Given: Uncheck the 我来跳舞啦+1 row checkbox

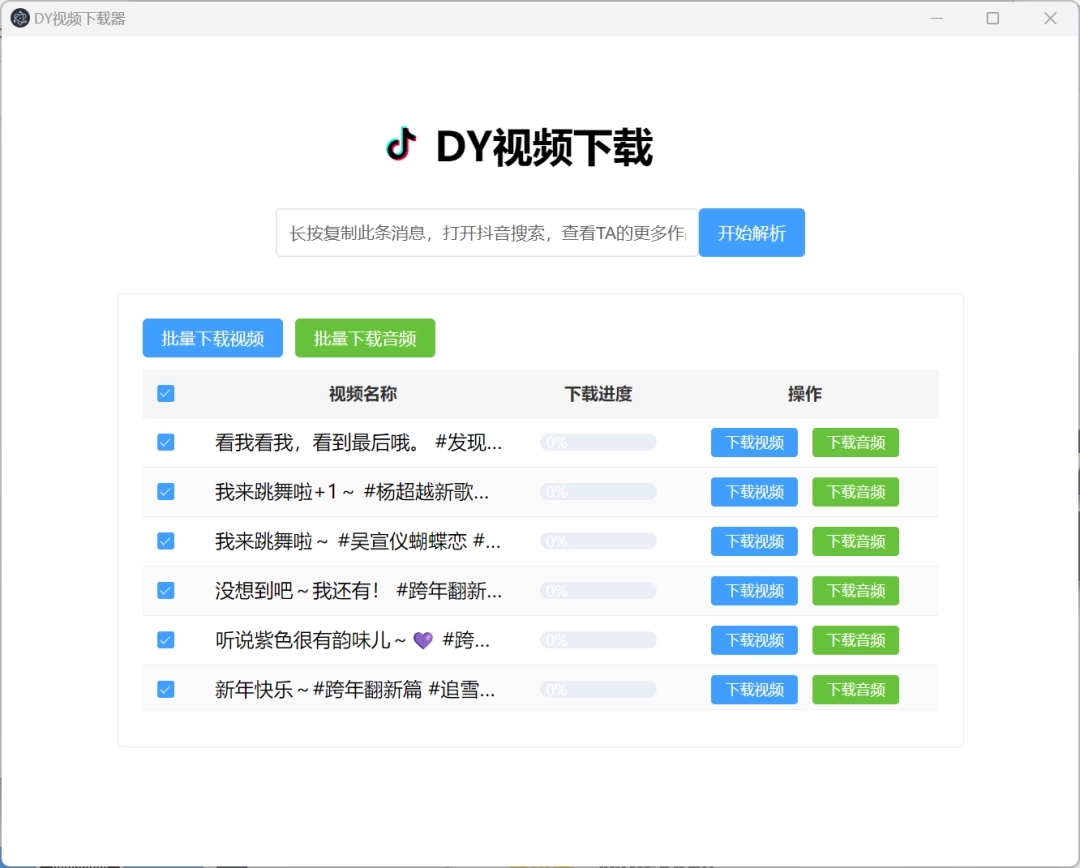Looking at the screenshot, I should 165,492.
